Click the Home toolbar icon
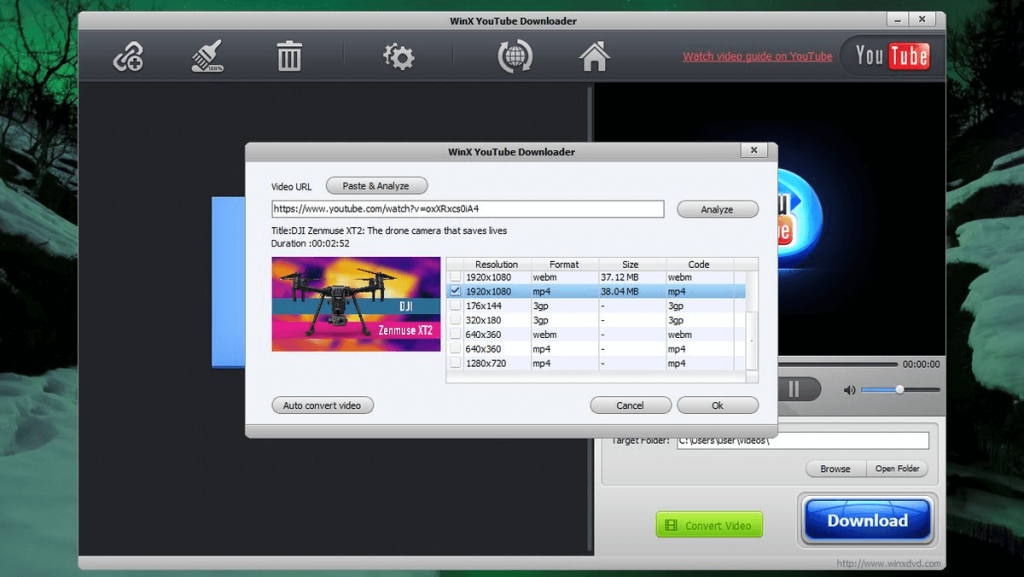 594,56
